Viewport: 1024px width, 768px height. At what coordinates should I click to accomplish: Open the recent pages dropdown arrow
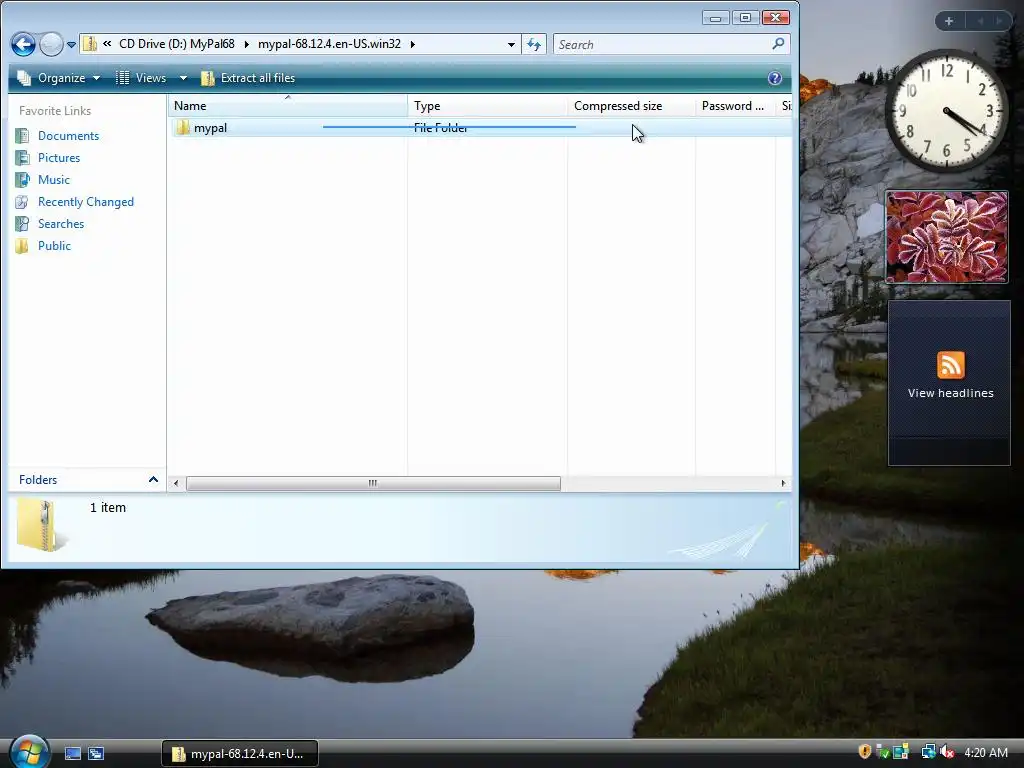pos(71,45)
